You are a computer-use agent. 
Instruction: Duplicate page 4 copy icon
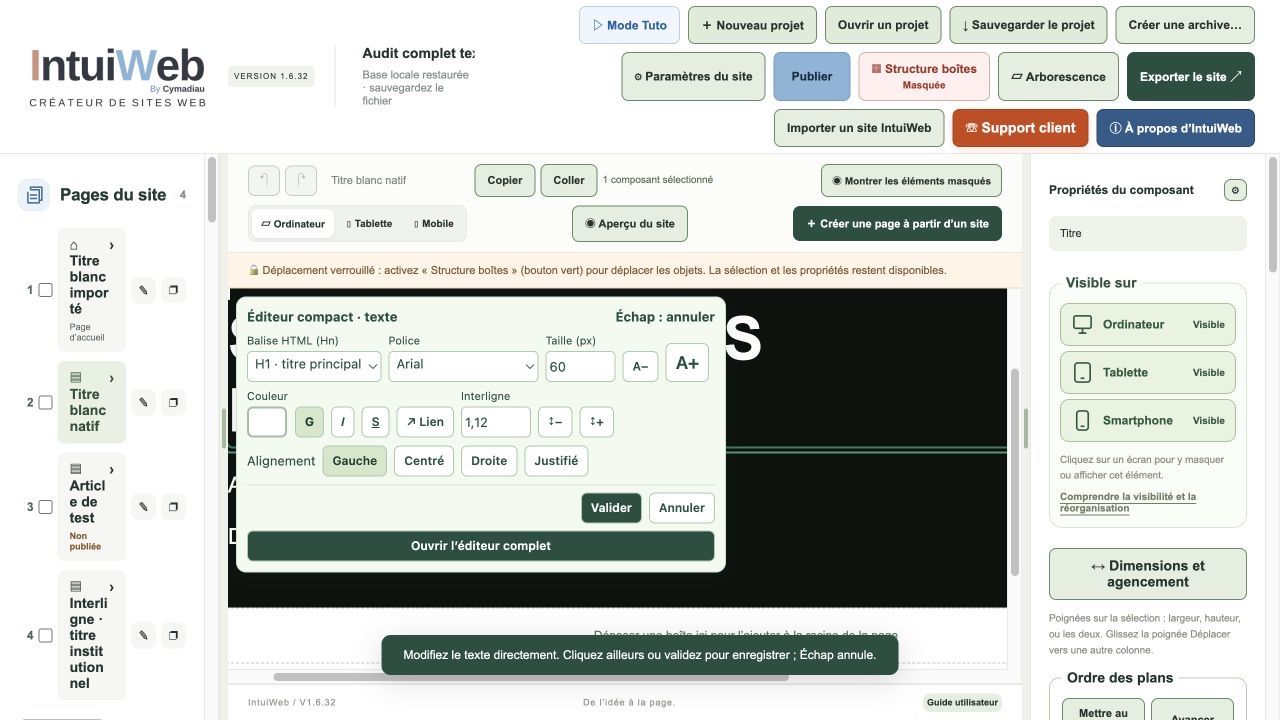click(x=173, y=635)
